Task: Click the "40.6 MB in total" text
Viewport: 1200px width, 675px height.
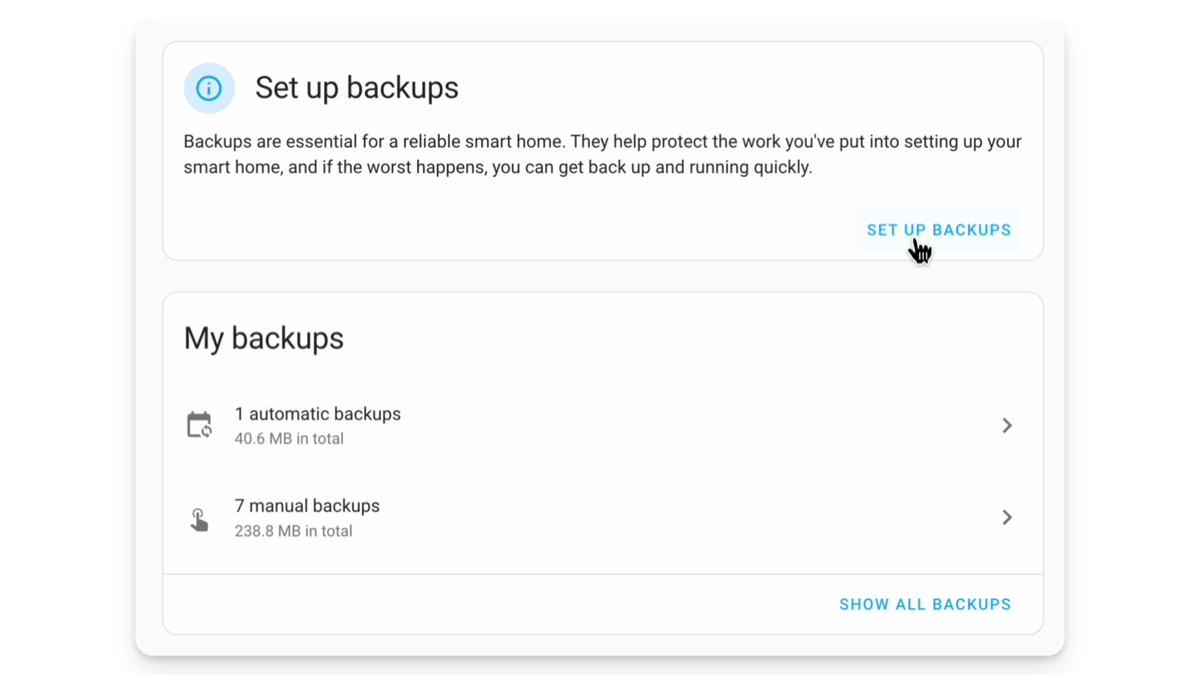Action: (289, 439)
